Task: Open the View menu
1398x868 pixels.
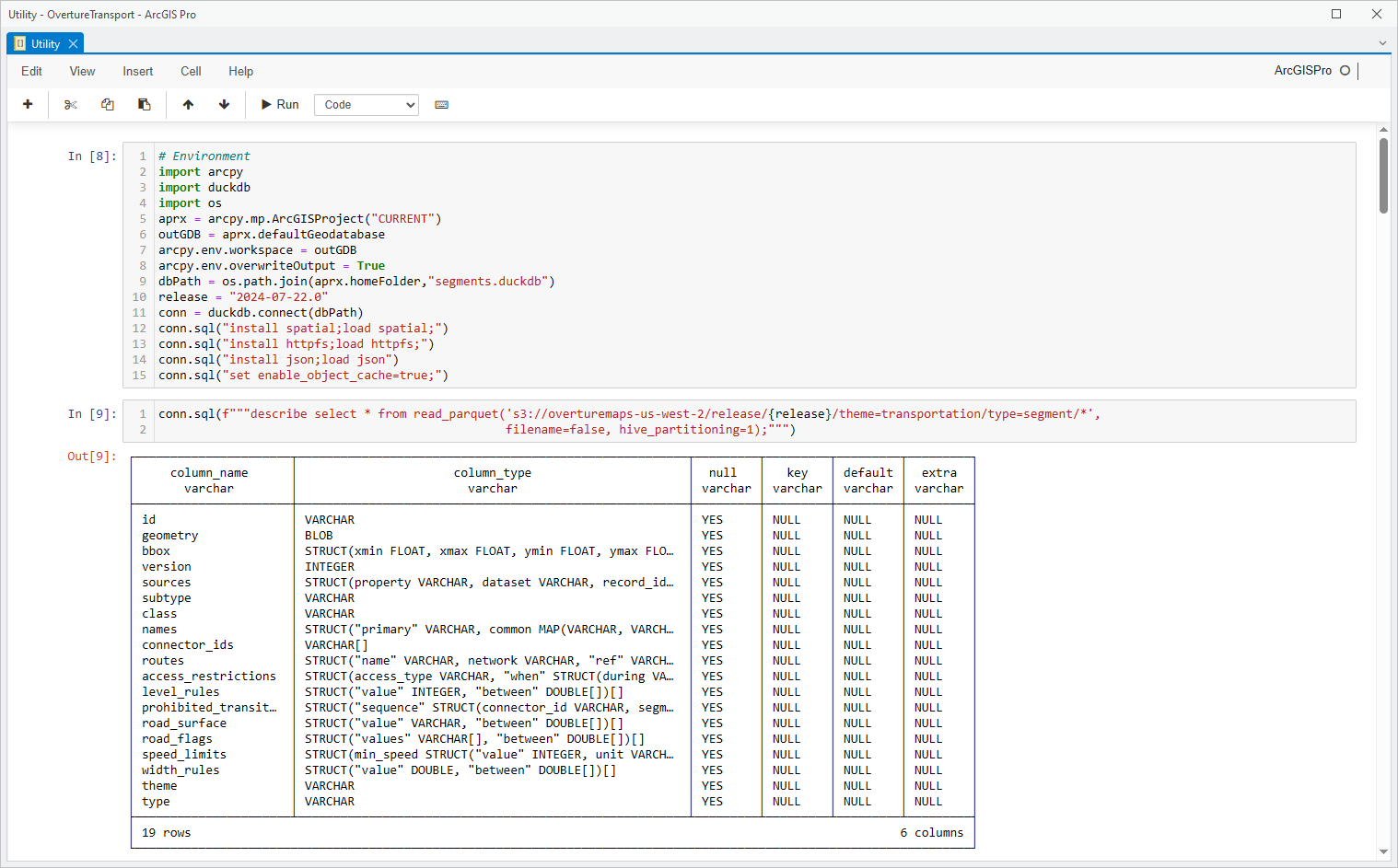Action: pos(82,71)
